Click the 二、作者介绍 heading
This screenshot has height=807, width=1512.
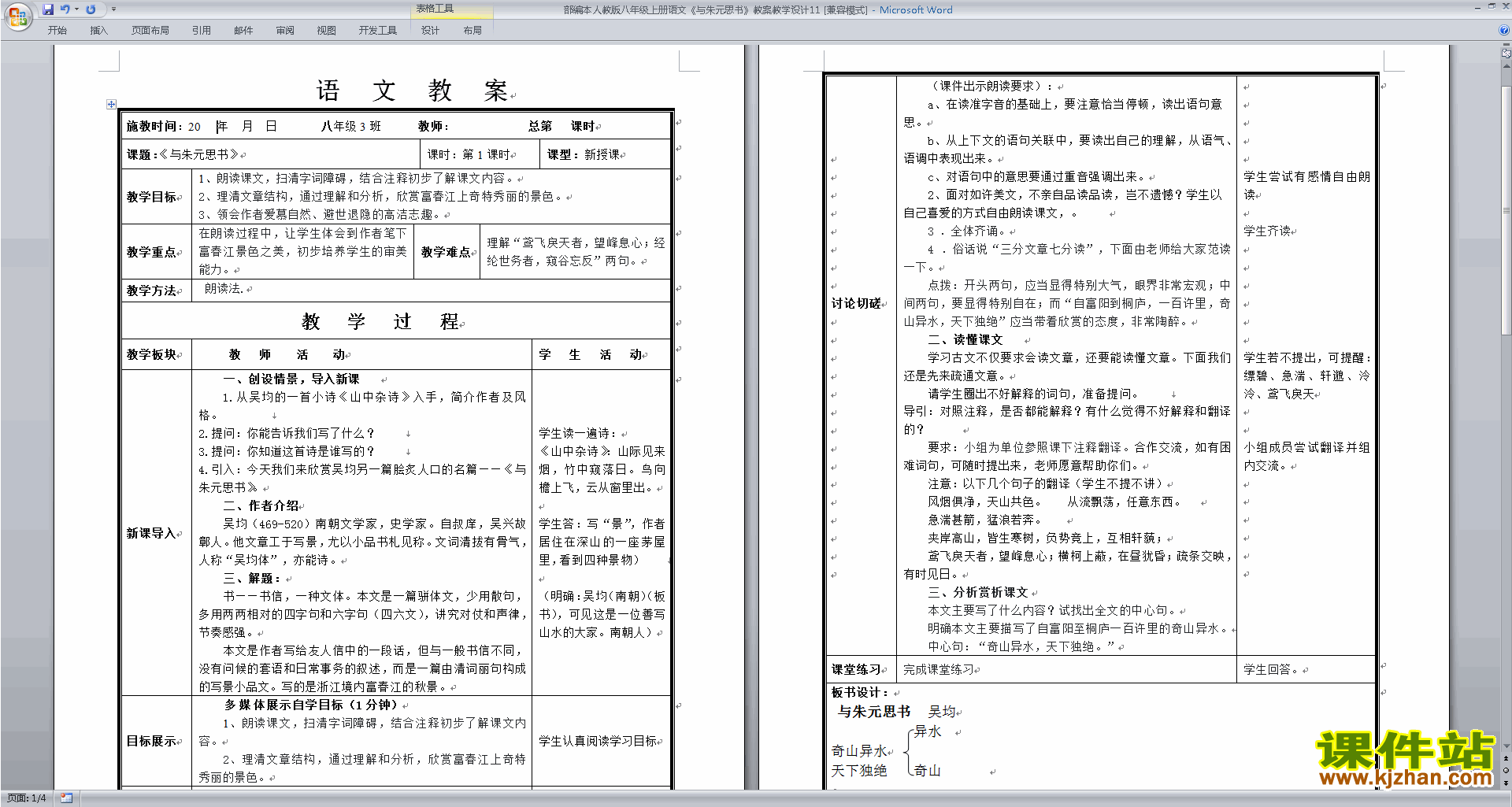[261, 505]
